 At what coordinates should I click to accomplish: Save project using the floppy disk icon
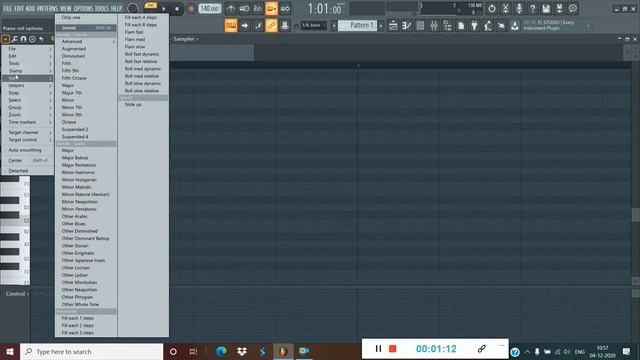coord(546,8)
